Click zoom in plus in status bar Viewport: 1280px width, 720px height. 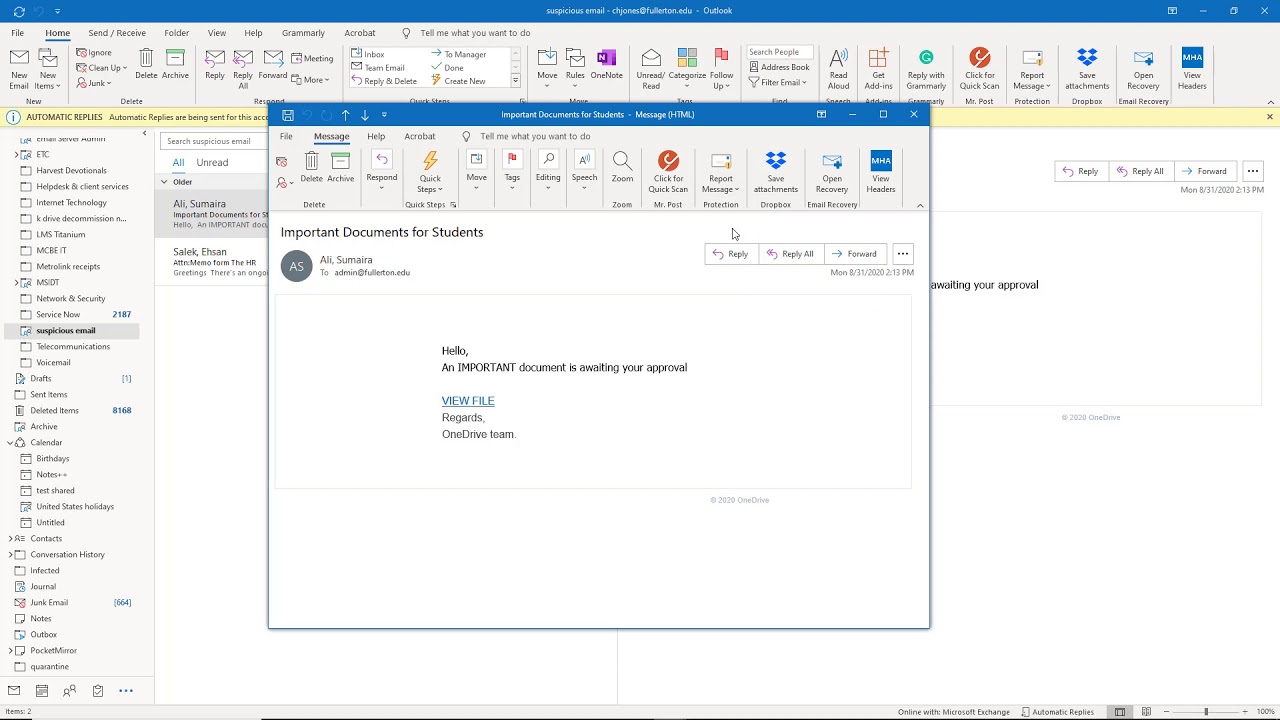[1245, 712]
